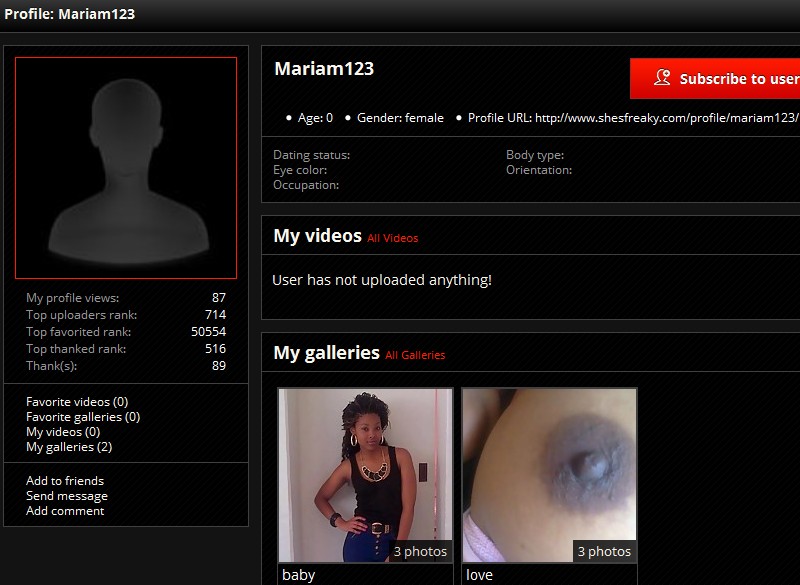
Task: Click the 'My galleries' section heading
Action: tap(327, 352)
